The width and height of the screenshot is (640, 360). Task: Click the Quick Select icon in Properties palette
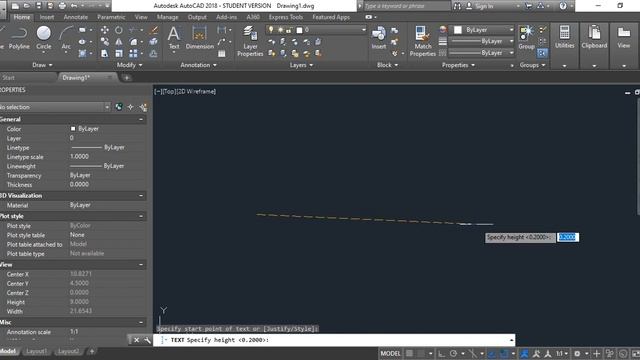tap(143, 107)
